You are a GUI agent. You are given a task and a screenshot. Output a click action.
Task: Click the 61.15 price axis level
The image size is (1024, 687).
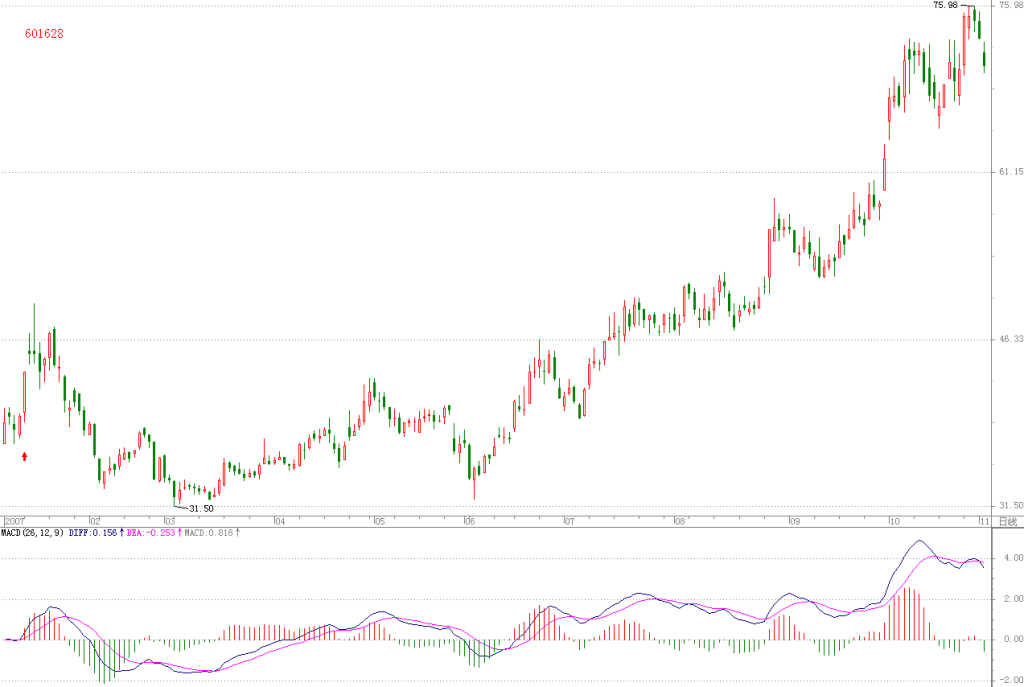click(x=1011, y=172)
